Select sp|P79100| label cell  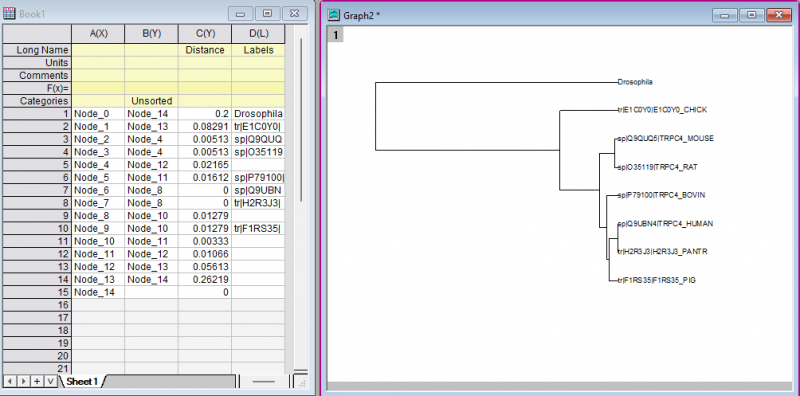(x=258, y=178)
